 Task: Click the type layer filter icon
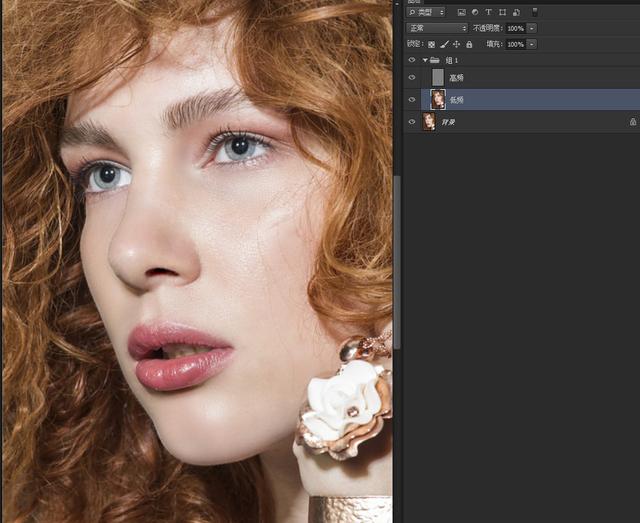coord(488,12)
